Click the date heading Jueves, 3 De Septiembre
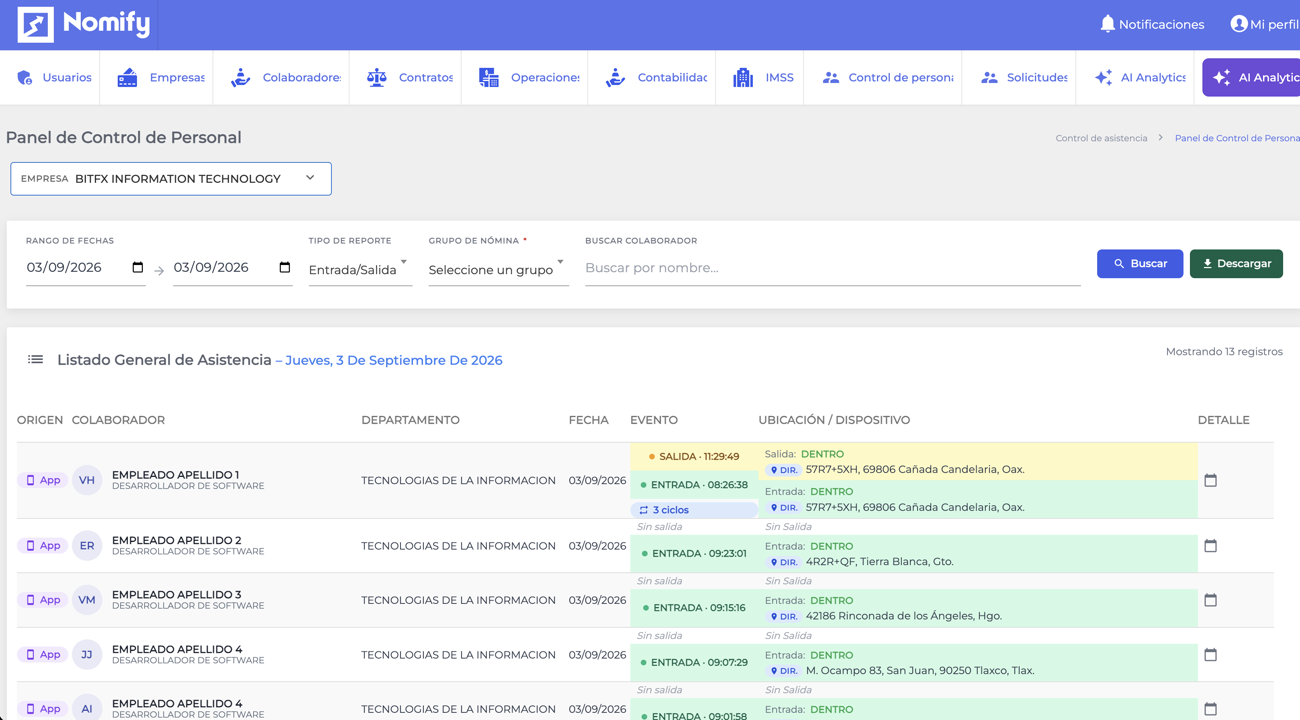 394,360
